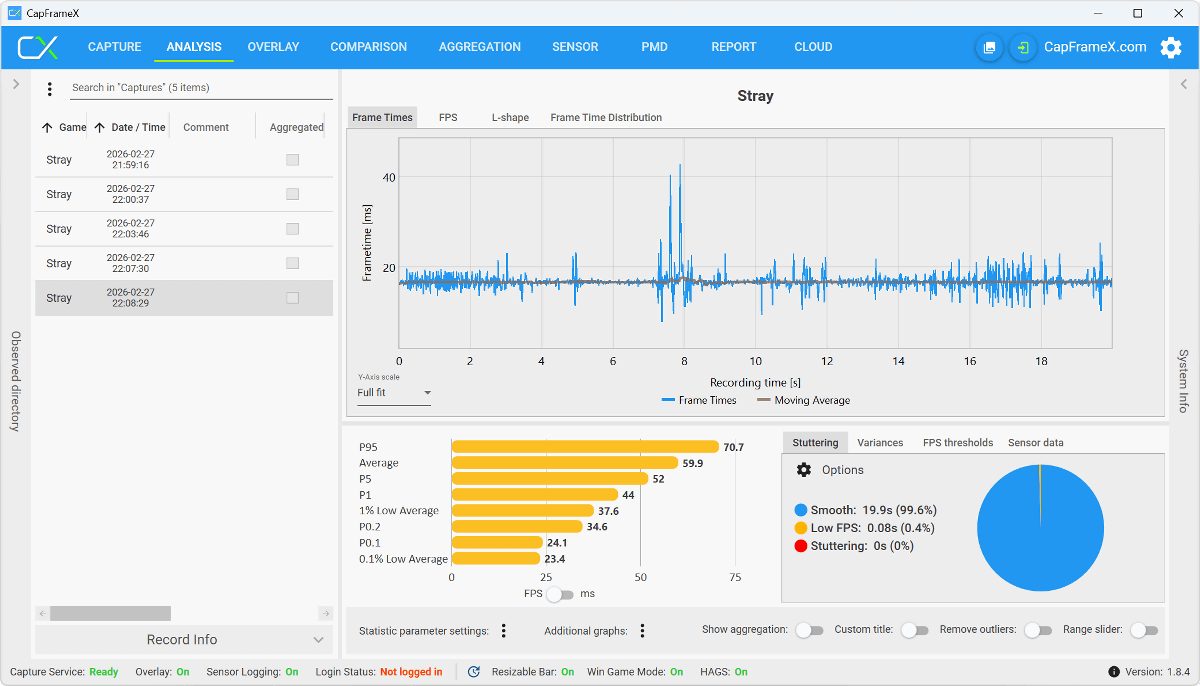Screen dimensions: 1200x686
Task: Open additional graphs three-dot menu
Action: (x=642, y=631)
